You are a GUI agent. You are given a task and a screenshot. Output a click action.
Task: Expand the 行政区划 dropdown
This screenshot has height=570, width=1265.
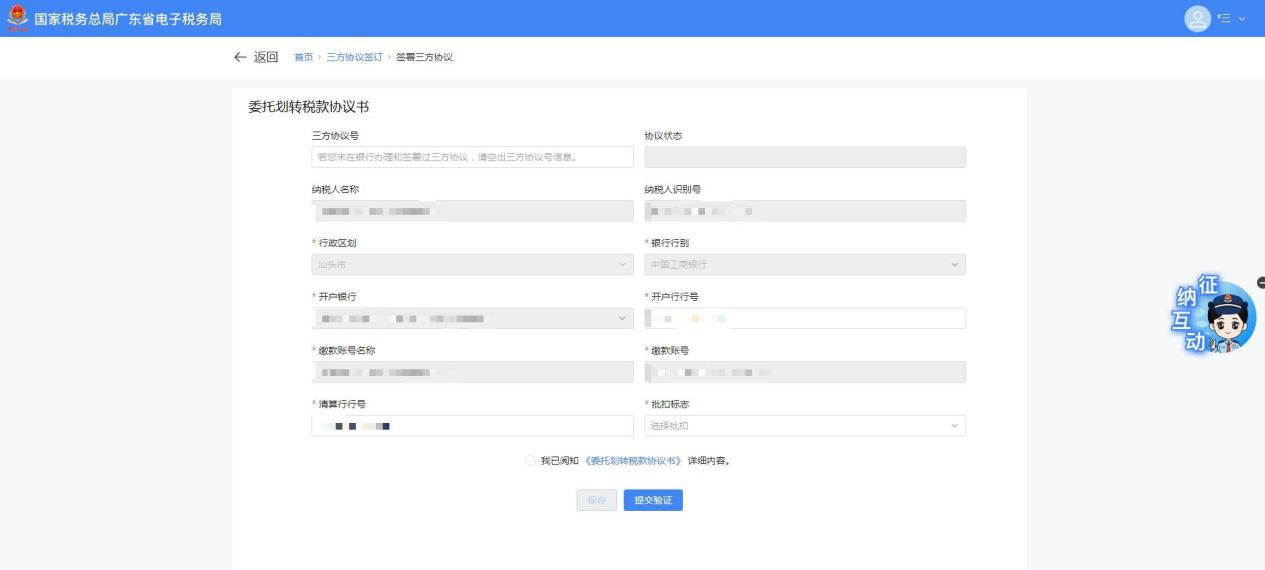[x=472, y=265]
